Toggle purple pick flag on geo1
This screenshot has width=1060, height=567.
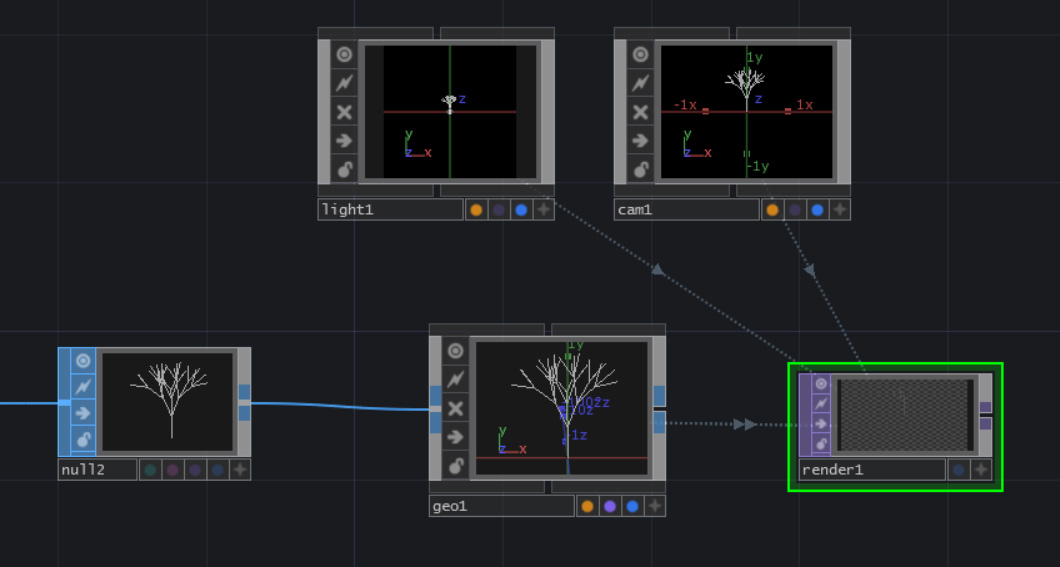coord(610,506)
